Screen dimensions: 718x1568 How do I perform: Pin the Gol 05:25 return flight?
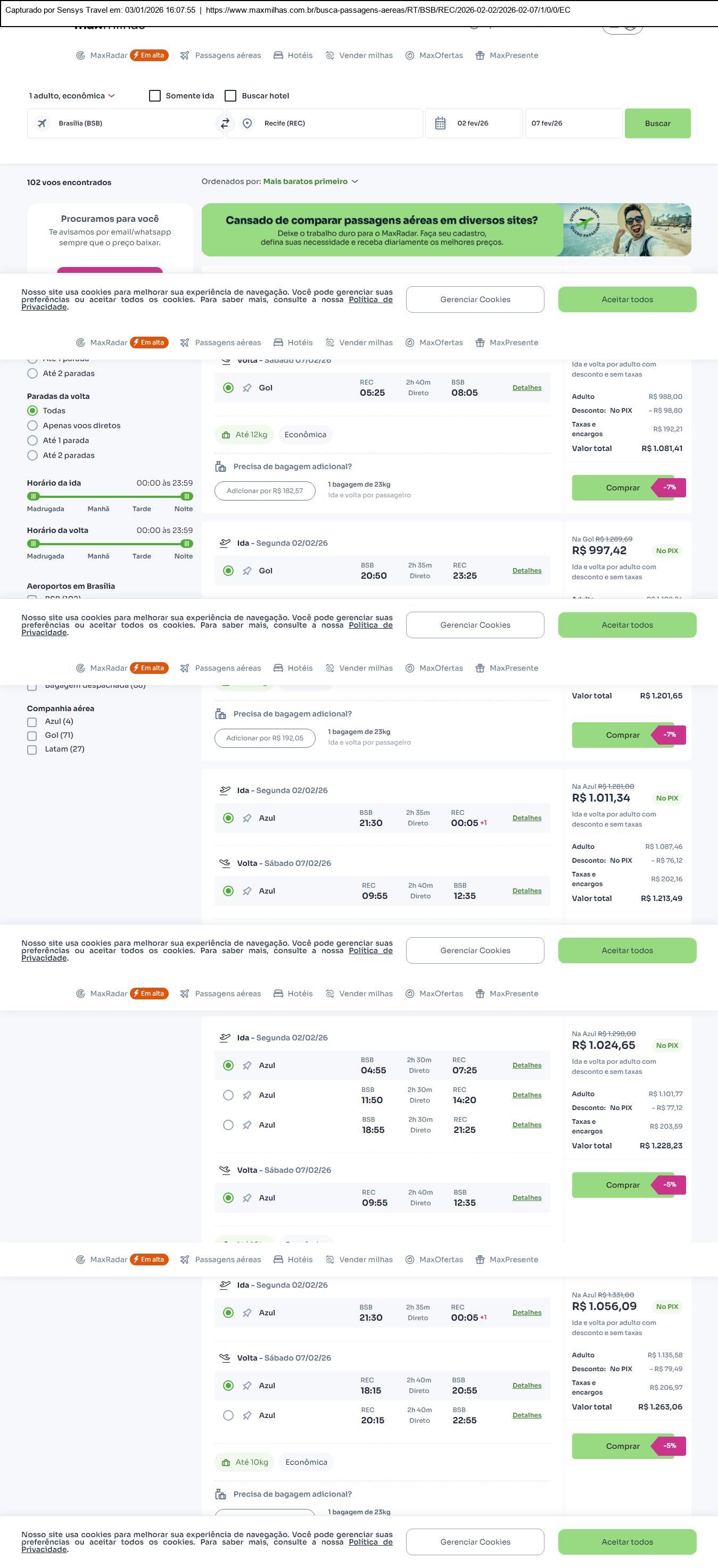click(x=246, y=388)
